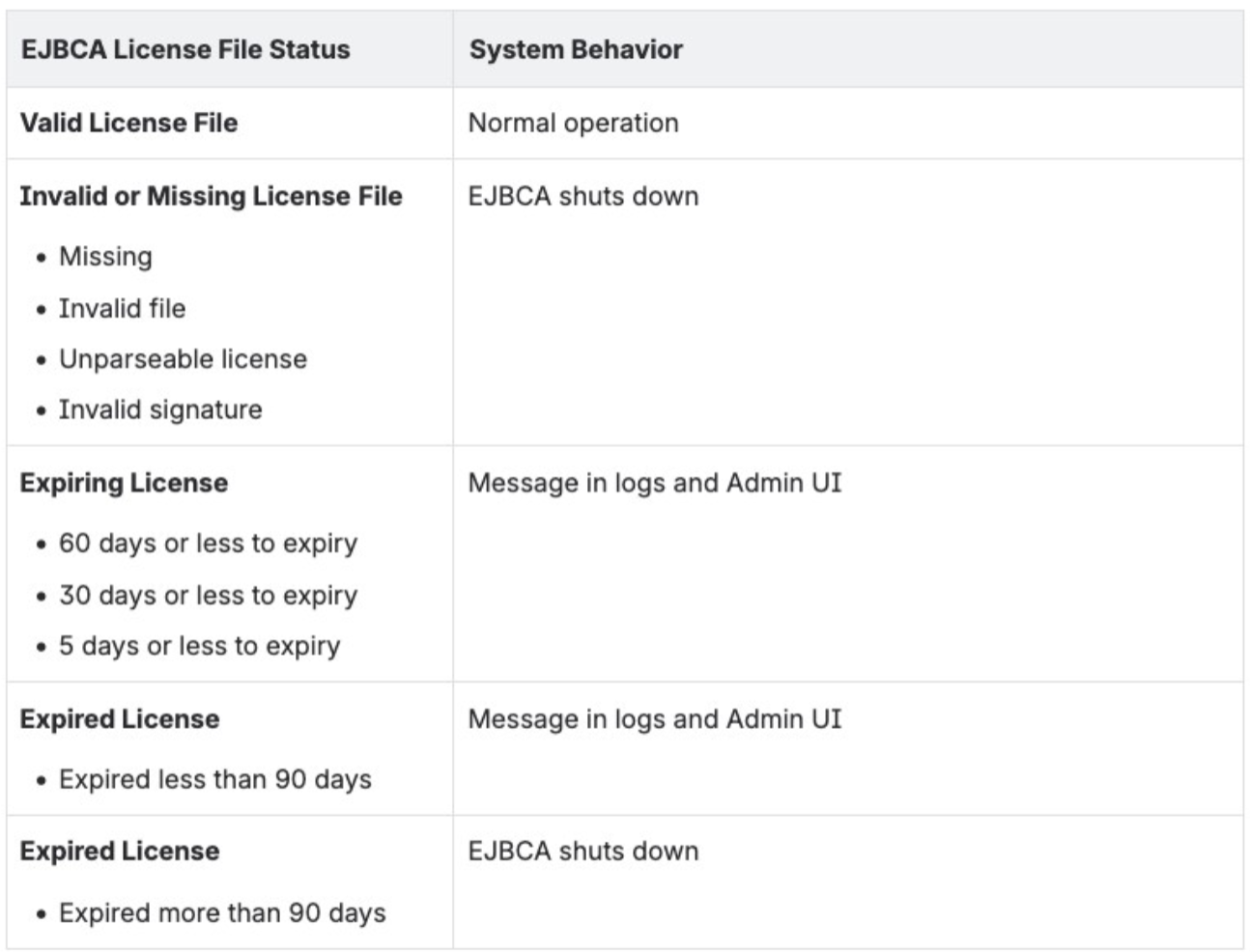Click "EJBCA shuts down" beside Invalid or Missing
The height and width of the screenshot is (952, 1250).
pos(582,196)
